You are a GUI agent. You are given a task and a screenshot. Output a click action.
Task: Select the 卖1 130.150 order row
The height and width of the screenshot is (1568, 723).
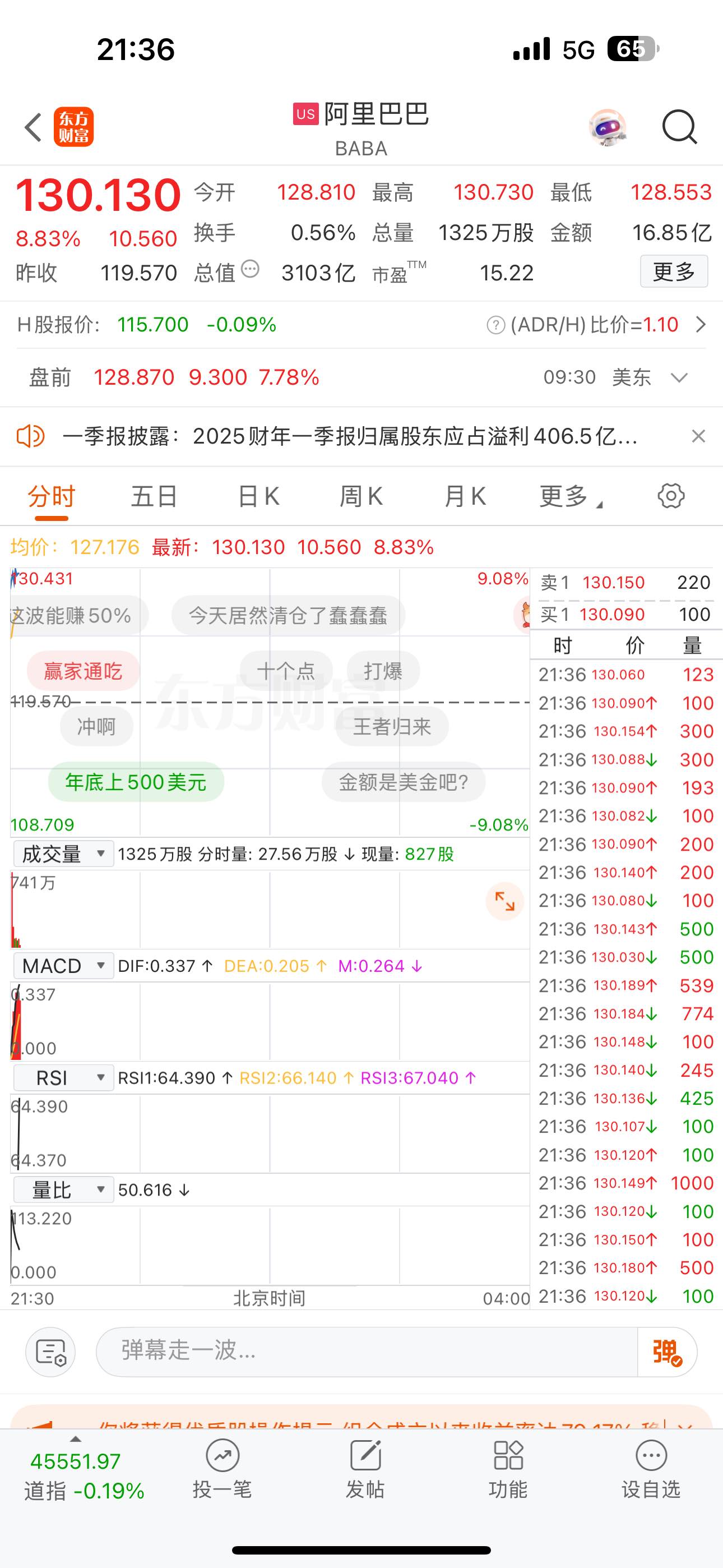click(625, 583)
